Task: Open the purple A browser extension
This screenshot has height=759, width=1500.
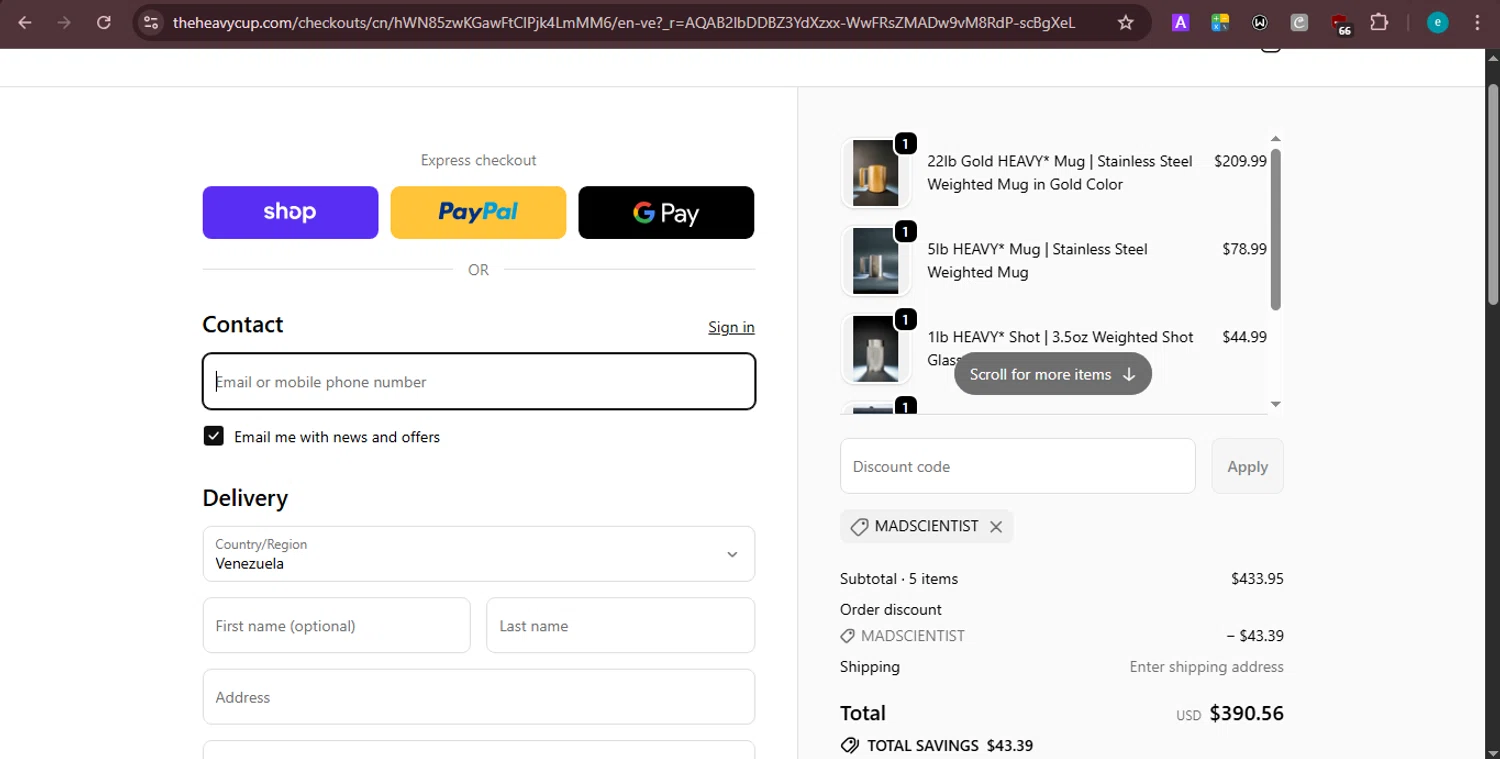Action: [x=1180, y=22]
